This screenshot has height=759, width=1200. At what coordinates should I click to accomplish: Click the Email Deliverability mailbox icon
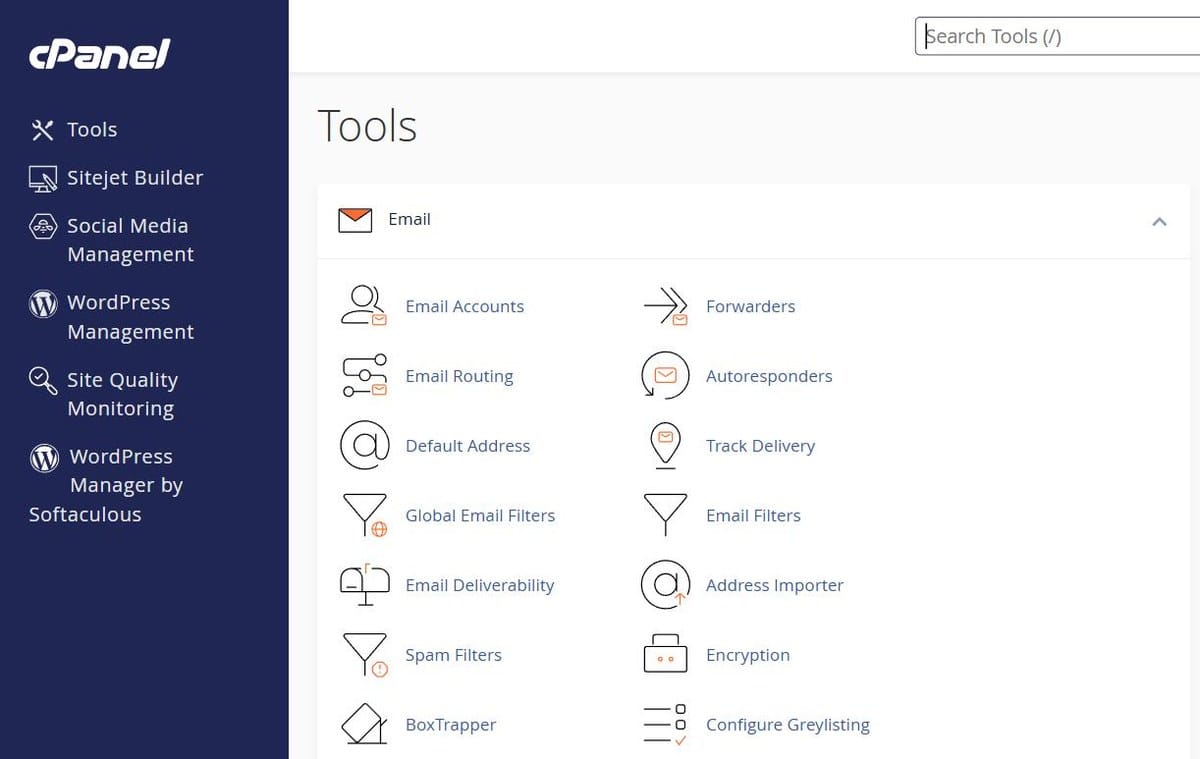[364, 585]
